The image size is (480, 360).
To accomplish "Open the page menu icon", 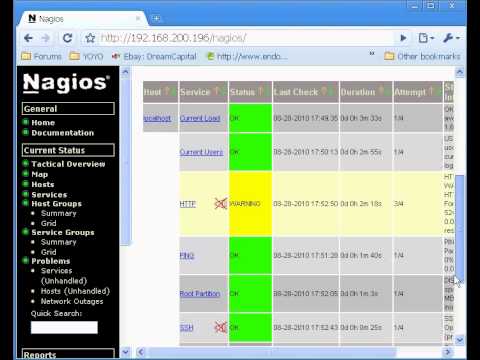I will (x=426, y=38).
